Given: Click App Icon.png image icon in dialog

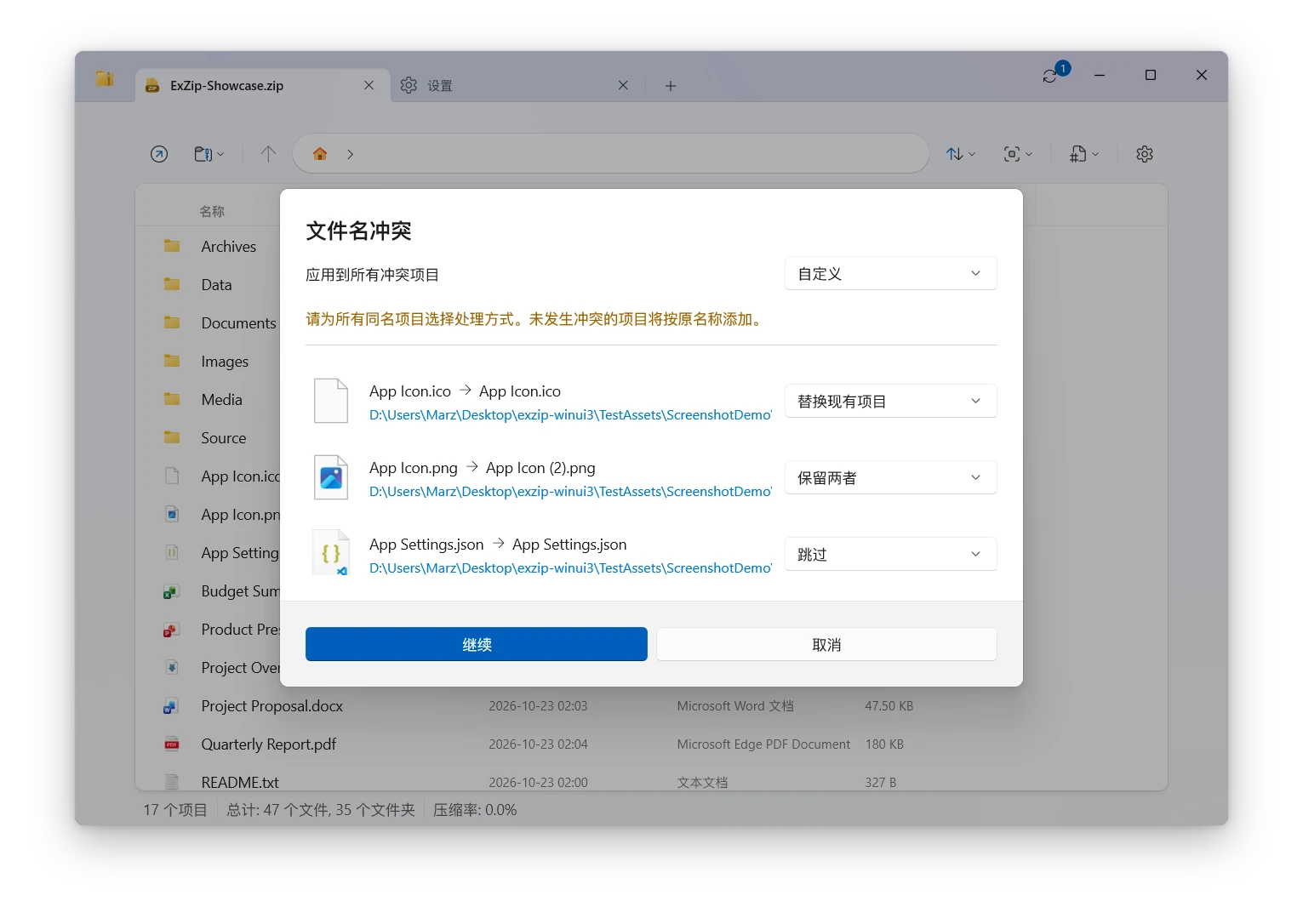Looking at the screenshot, I should point(331,477).
